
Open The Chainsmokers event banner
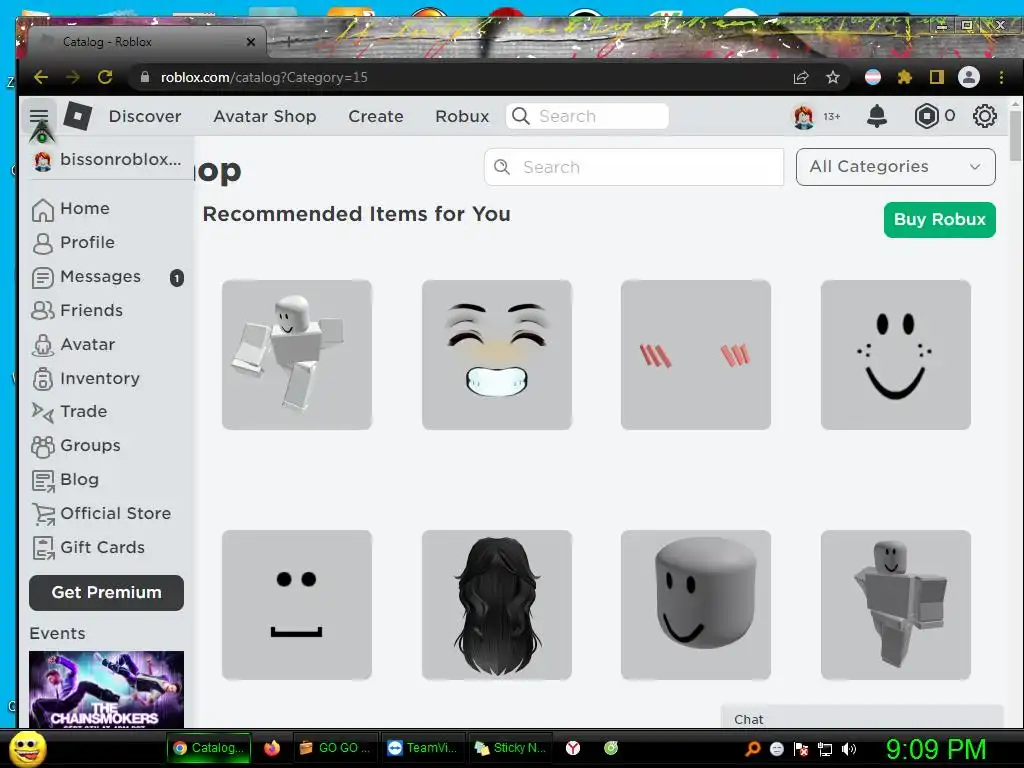(x=106, y=689)
